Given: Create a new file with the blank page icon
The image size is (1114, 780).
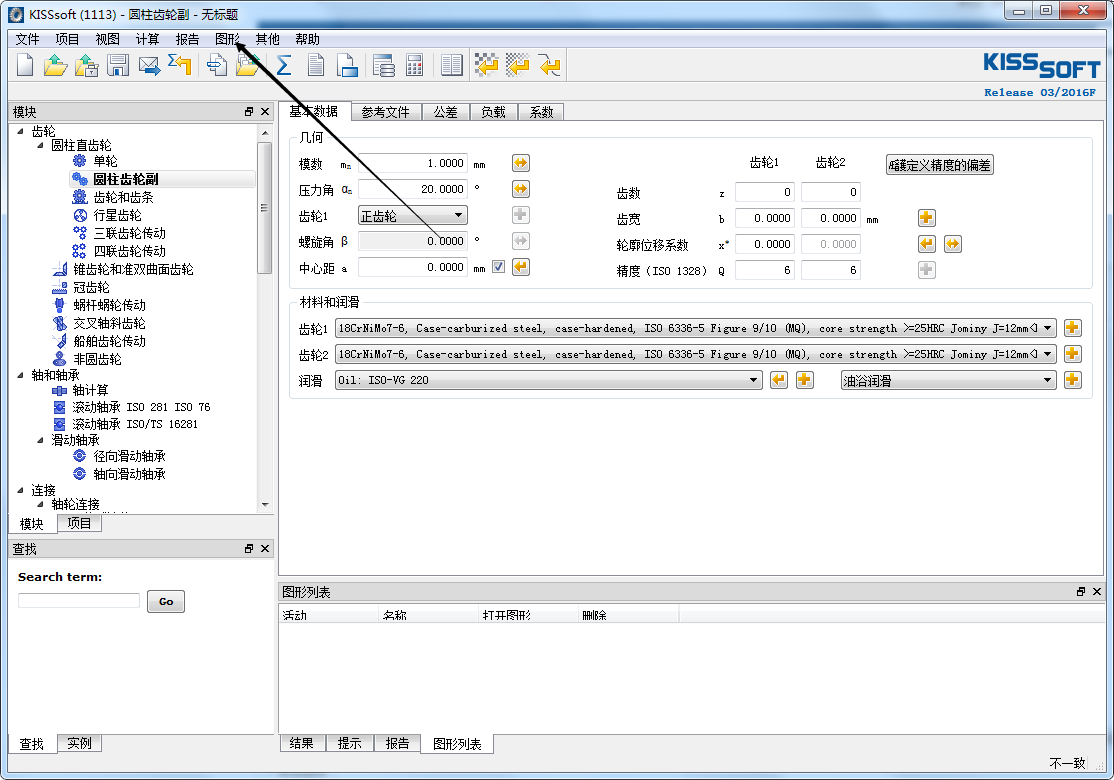Looking at the screenshot, I should 25,65.
